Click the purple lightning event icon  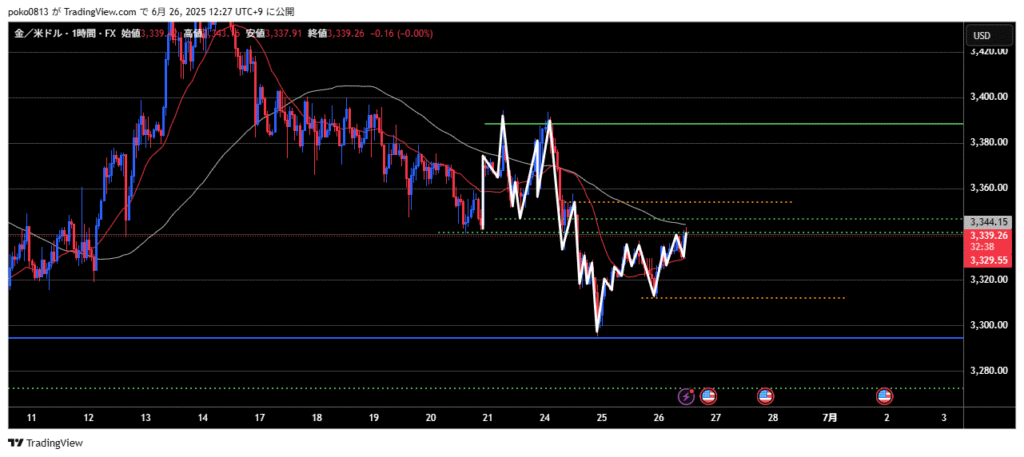(686, 396)
